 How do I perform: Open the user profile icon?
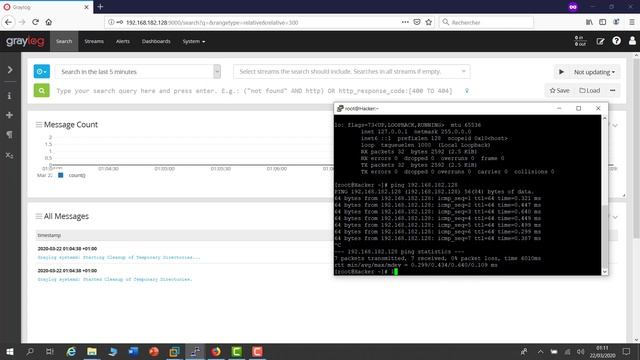tap(632, 41)
